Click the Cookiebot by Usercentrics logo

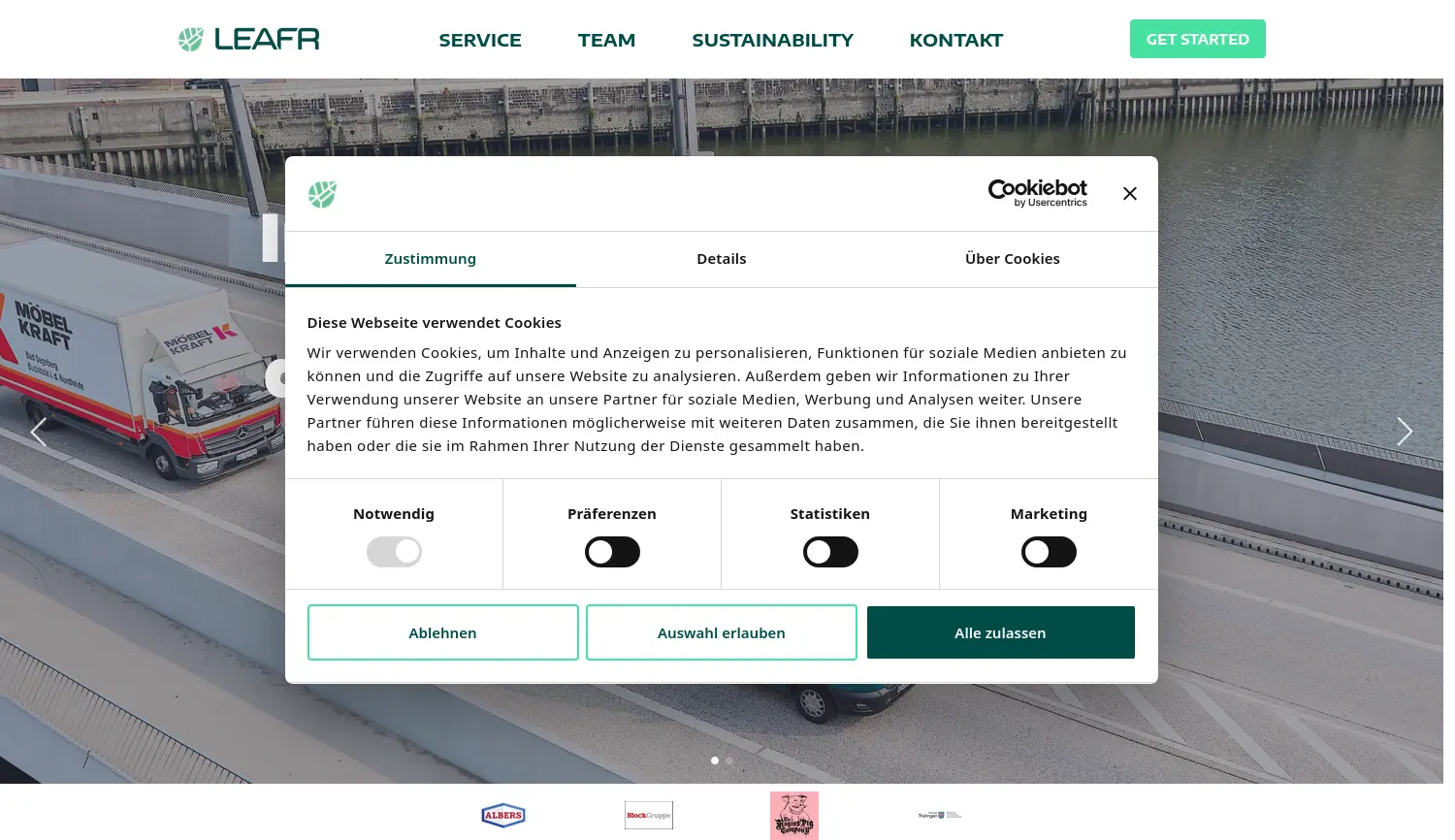(x=1037, y=192)
